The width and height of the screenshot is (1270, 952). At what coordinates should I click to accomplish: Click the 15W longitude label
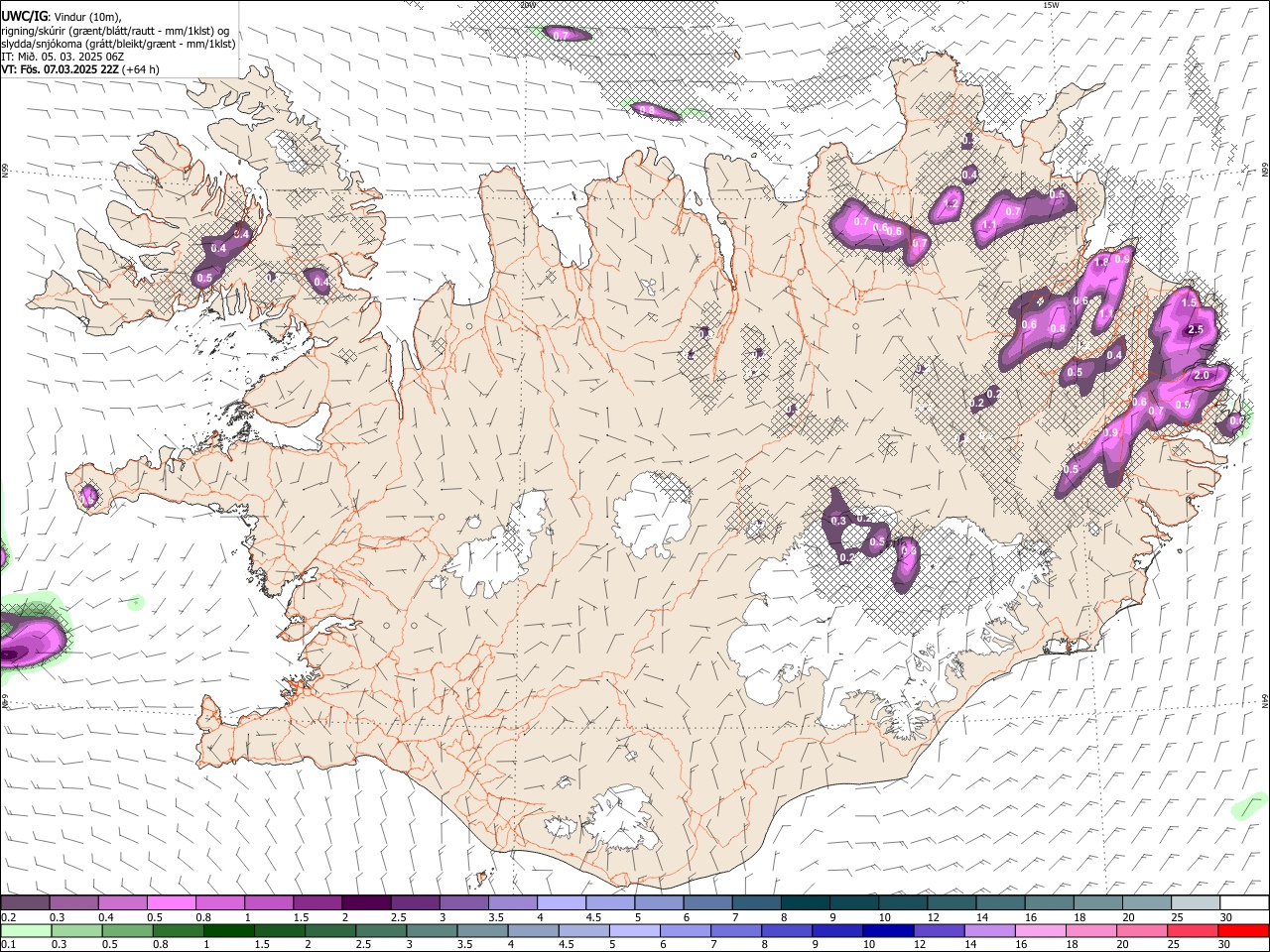click(x=1051, y=5)
